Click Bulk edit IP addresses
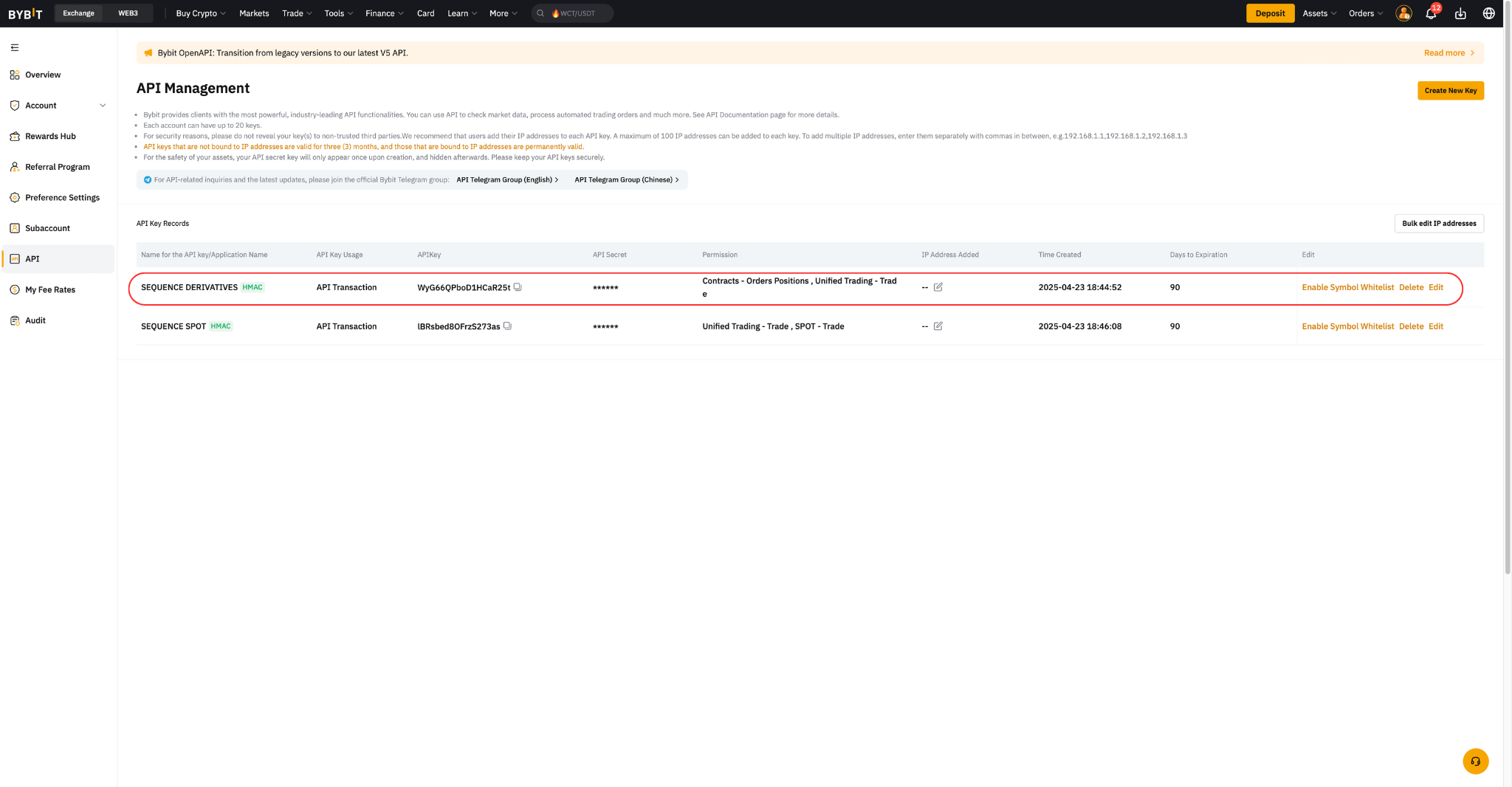 1439,224
